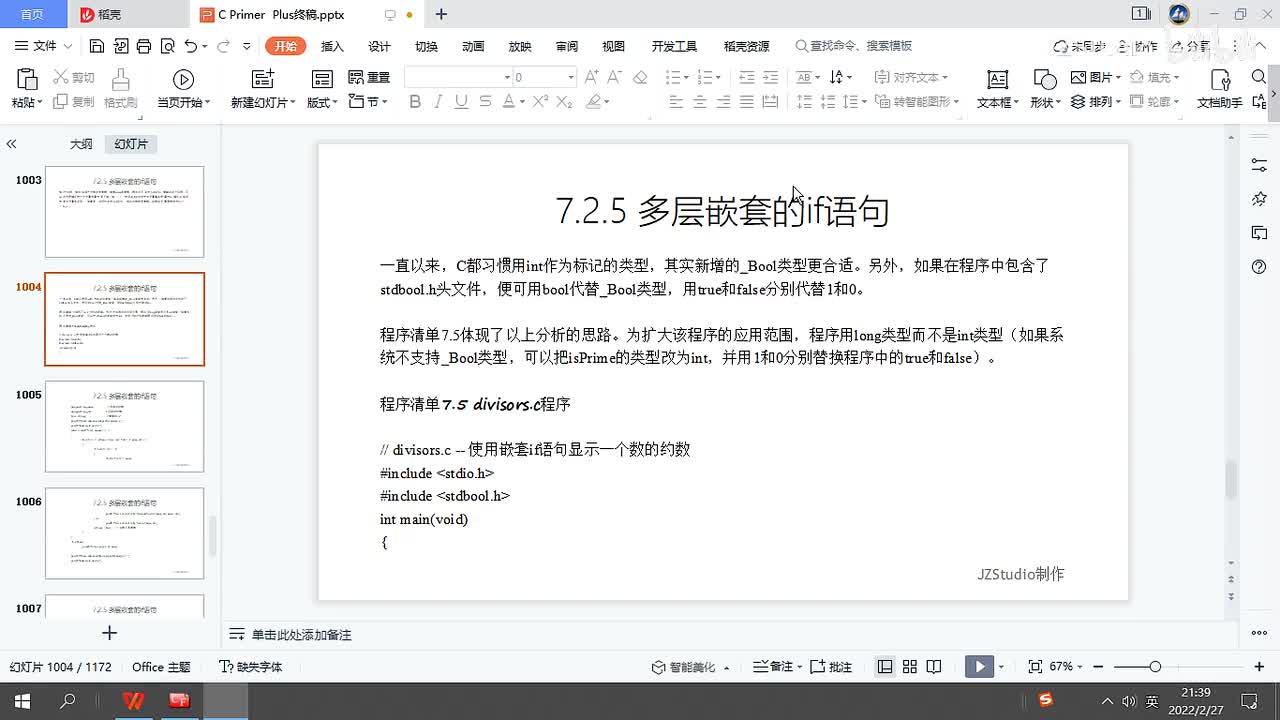Open Windows Start menu
Screen dimensions: 1280x720
[21, 701]
